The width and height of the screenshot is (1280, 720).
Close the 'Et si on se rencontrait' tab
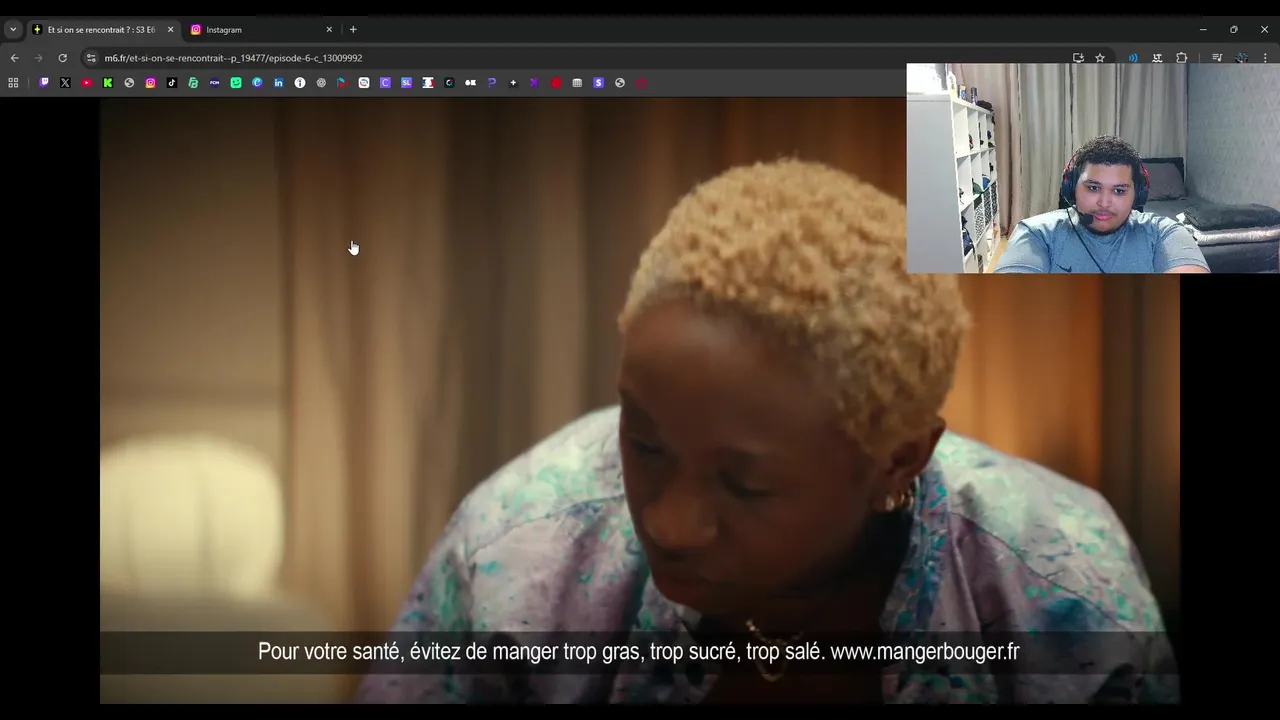pyautogui.click(x=170, y=30)
